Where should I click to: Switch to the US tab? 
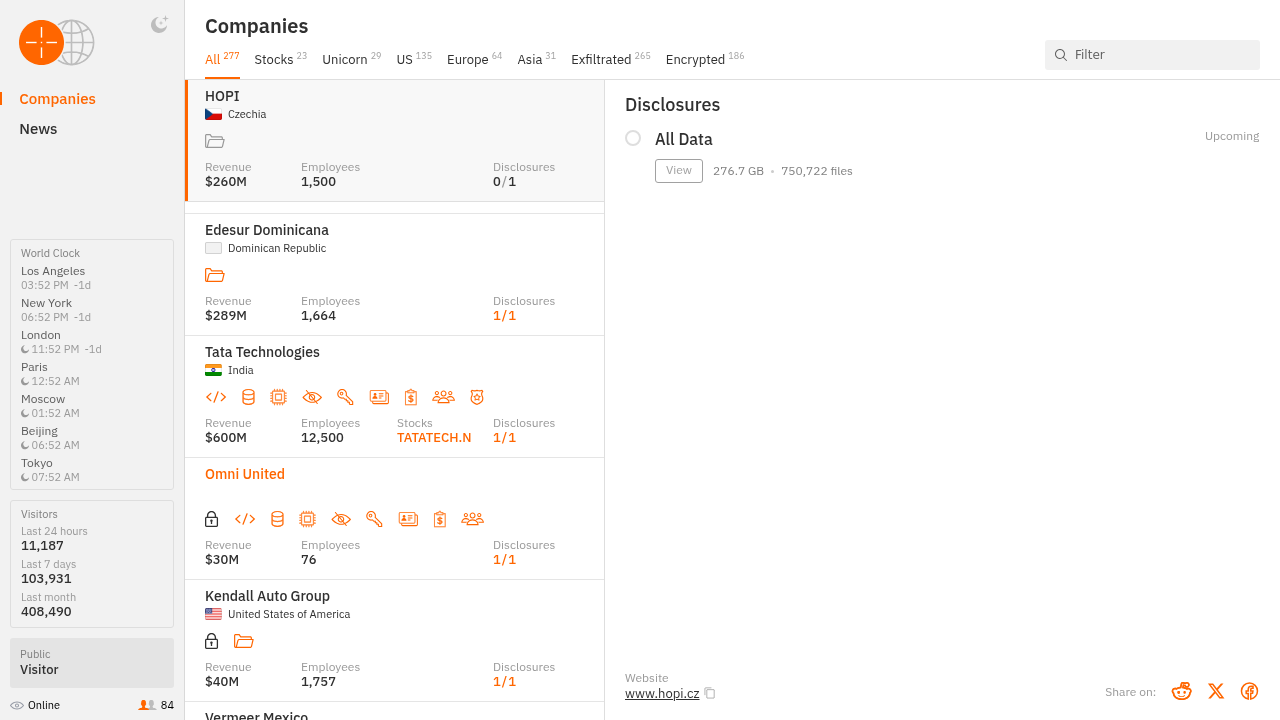pos(414,59)
